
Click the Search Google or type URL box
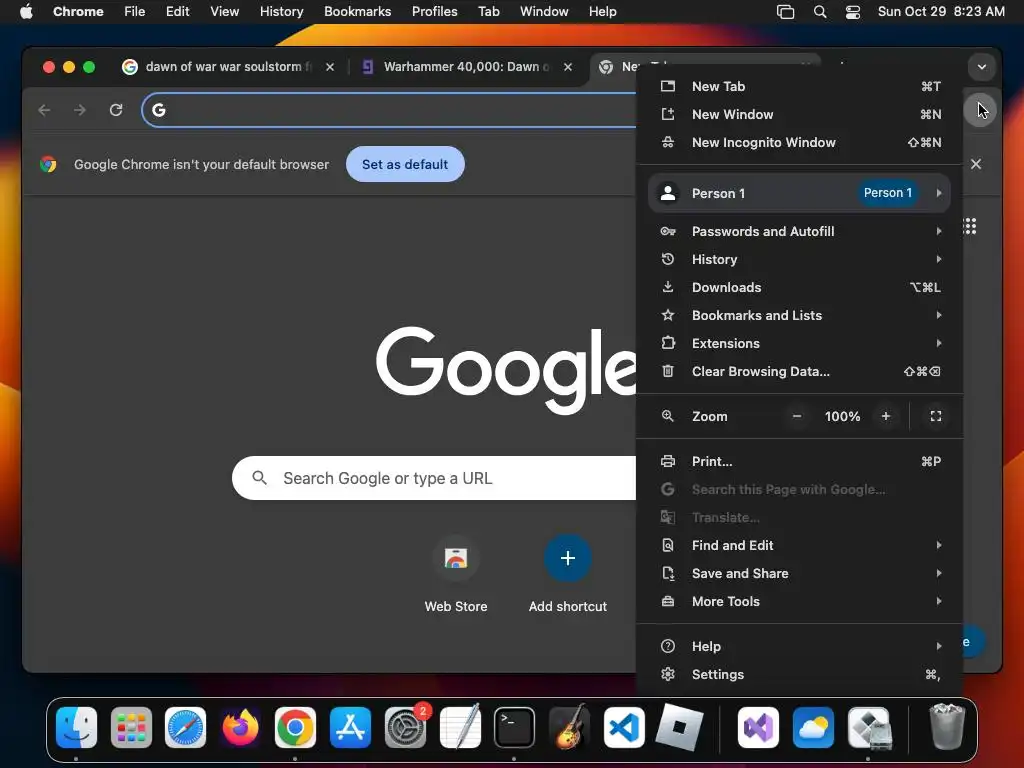point(434,478)
